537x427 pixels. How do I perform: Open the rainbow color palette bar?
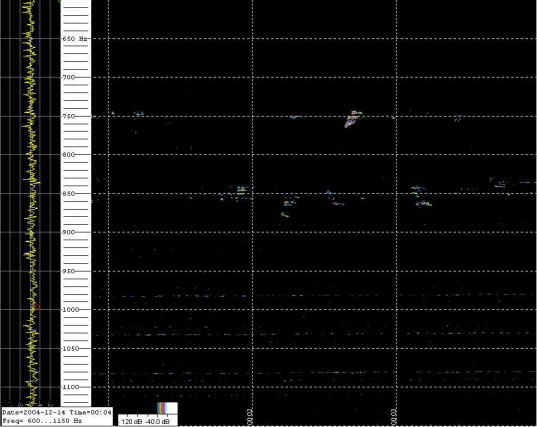(162, 408)
